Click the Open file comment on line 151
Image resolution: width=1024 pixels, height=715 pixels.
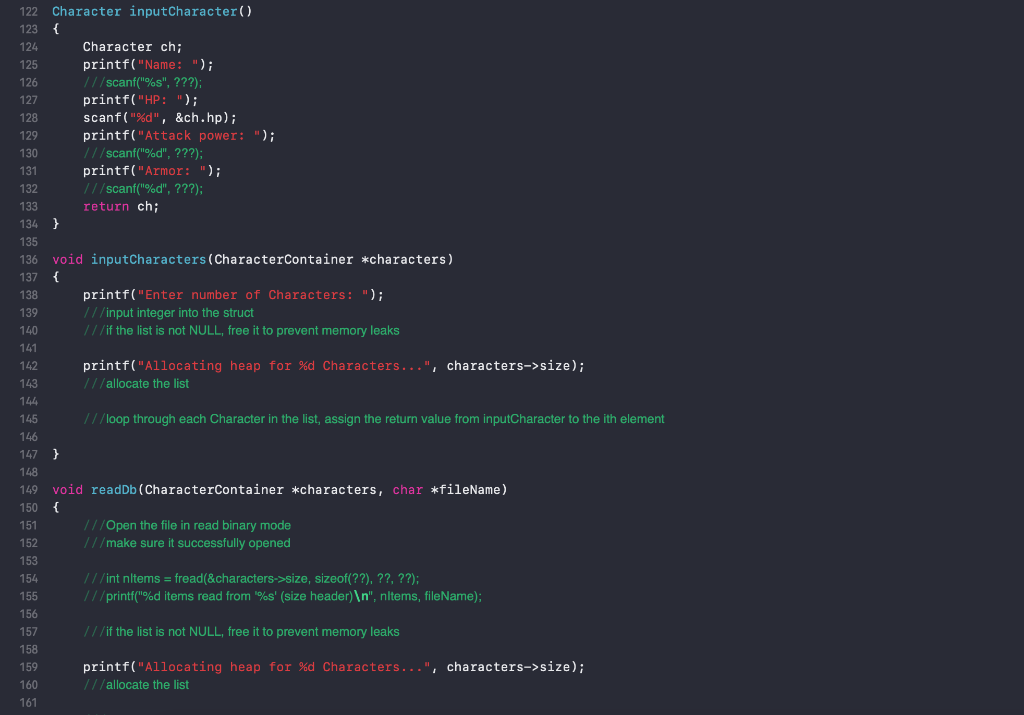click(x=185, y=525)
